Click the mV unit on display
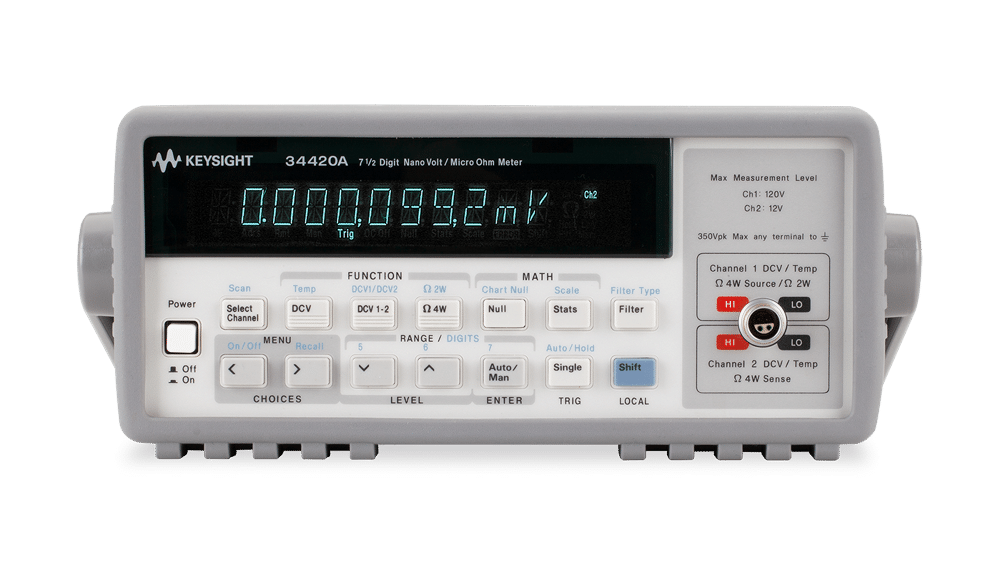Screen dimensions: 1000x563 [521, 207]
